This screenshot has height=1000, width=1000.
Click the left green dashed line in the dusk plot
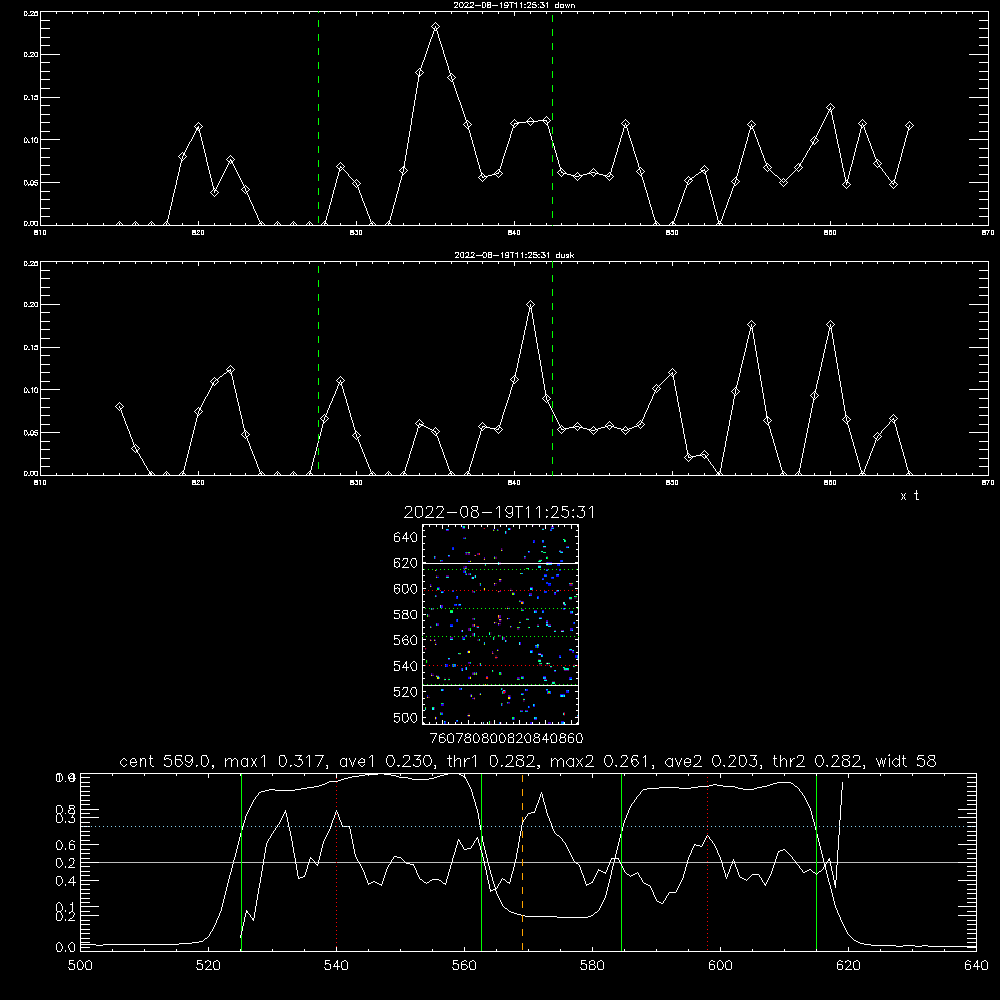(318, 368)
